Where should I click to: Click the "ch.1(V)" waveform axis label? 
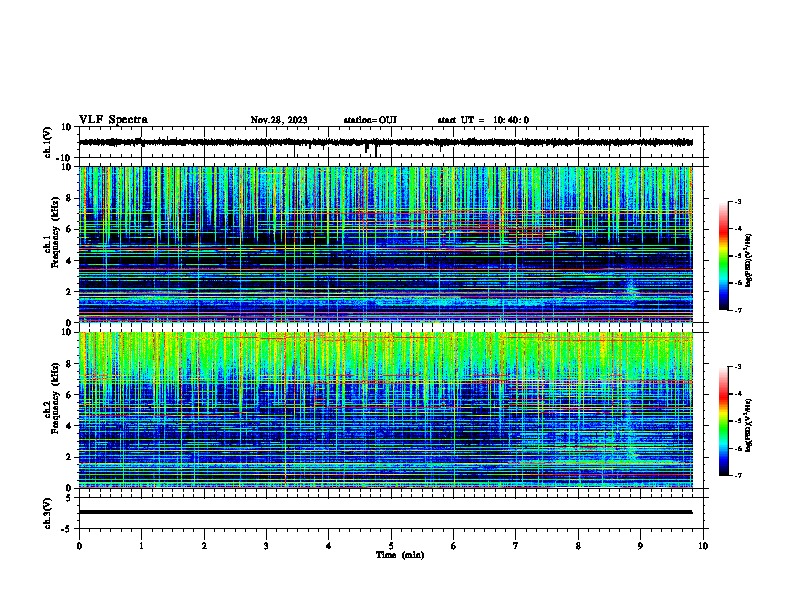tap(47, 142)
